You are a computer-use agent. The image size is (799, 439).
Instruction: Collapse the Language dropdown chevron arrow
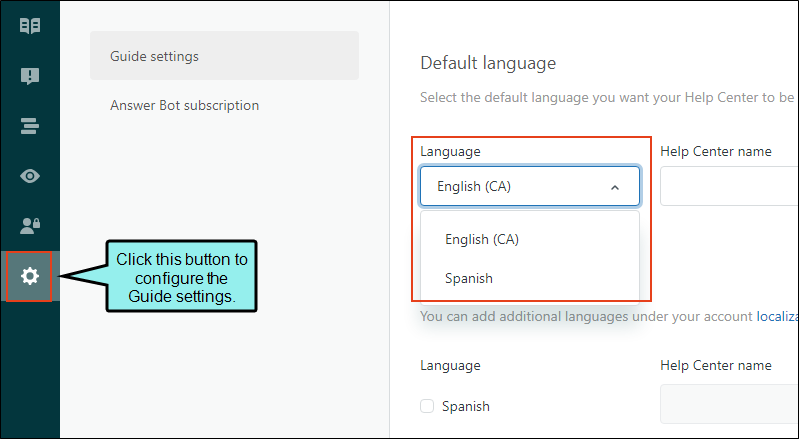coord(615,187)
